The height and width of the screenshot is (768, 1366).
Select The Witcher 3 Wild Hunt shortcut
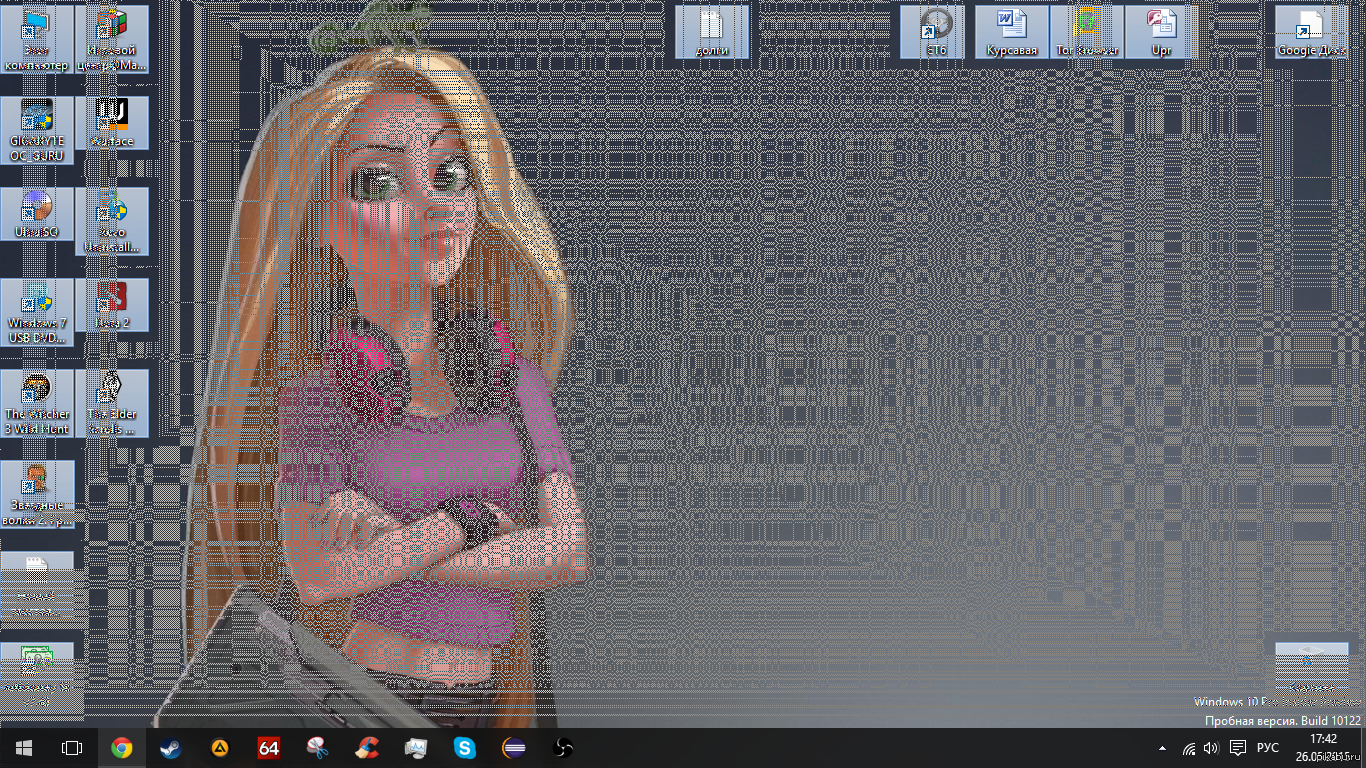pos(37,400)
